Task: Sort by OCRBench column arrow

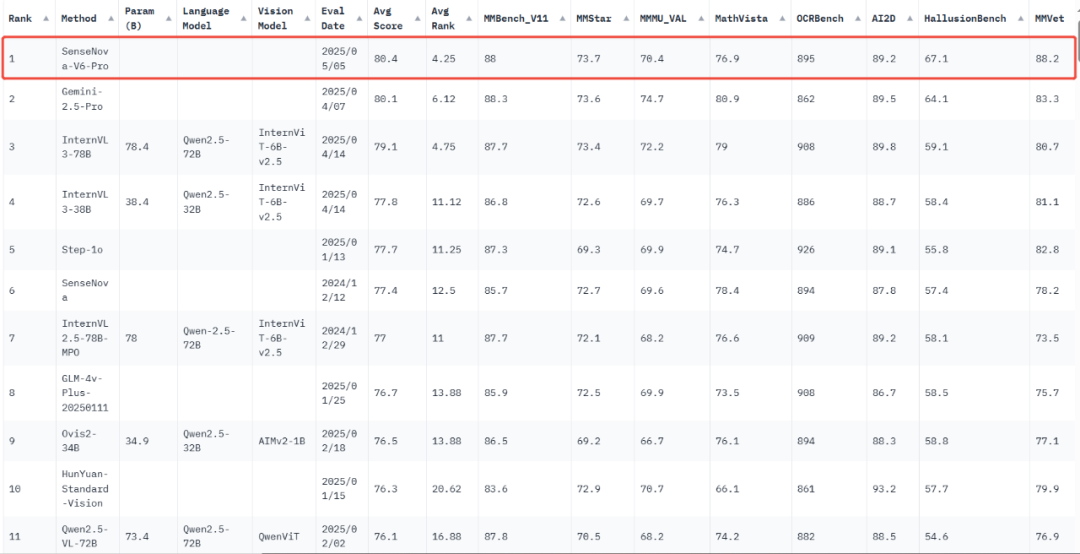Action: pos(857,19)
